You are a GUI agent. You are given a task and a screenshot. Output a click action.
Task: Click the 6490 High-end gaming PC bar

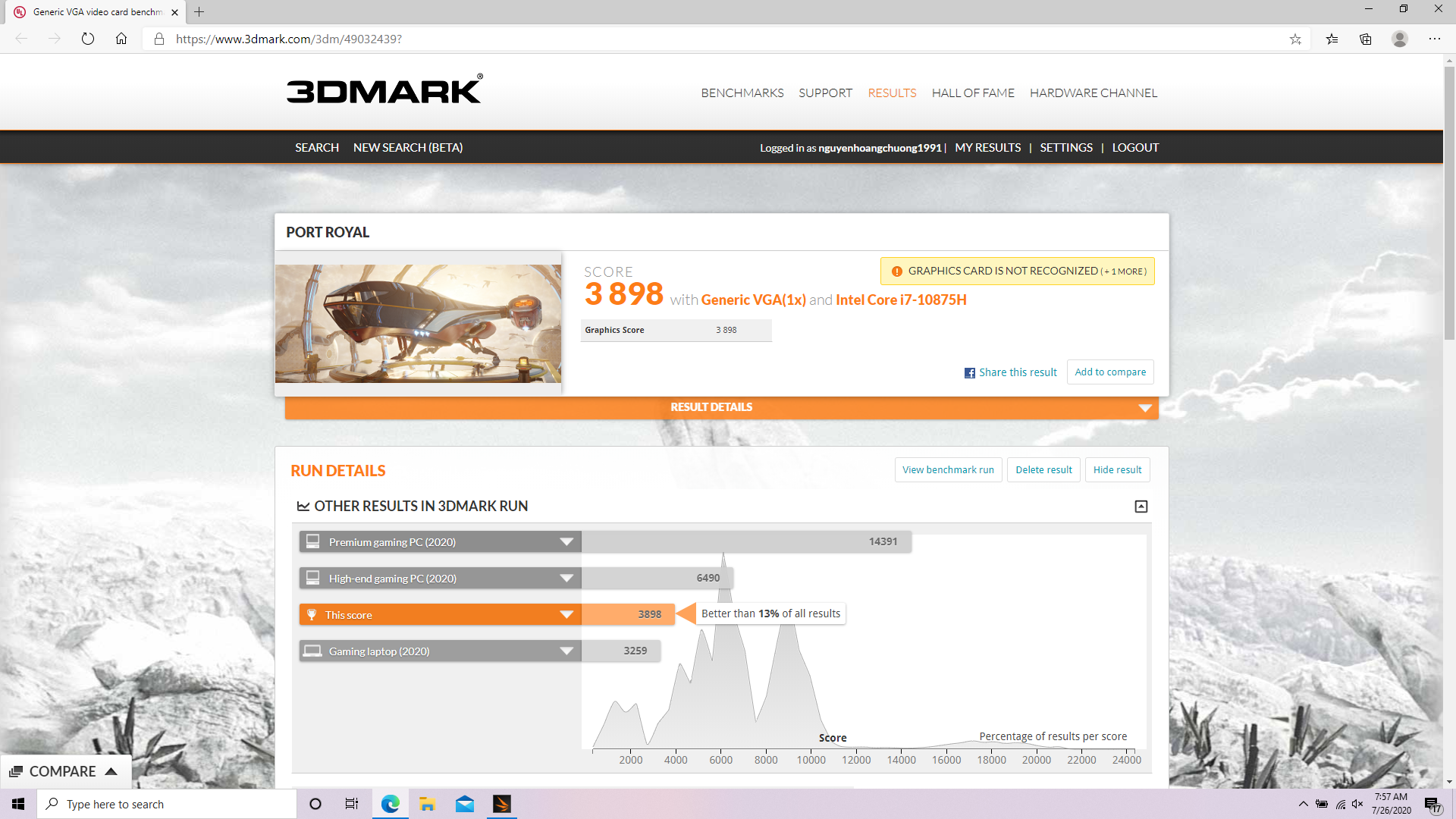pos(657,578)
